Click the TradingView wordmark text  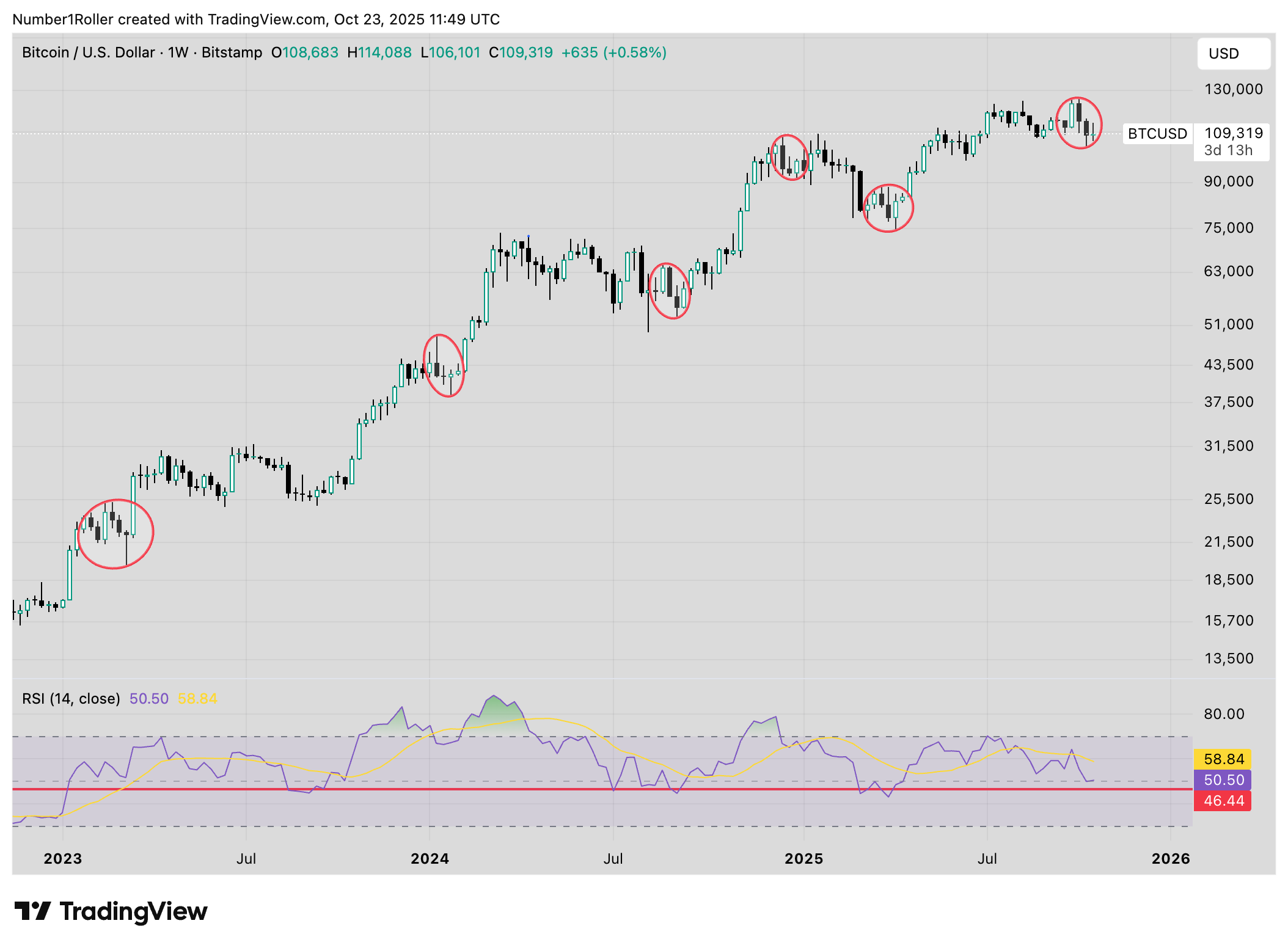pyautogui.click(x=133, y=911)
